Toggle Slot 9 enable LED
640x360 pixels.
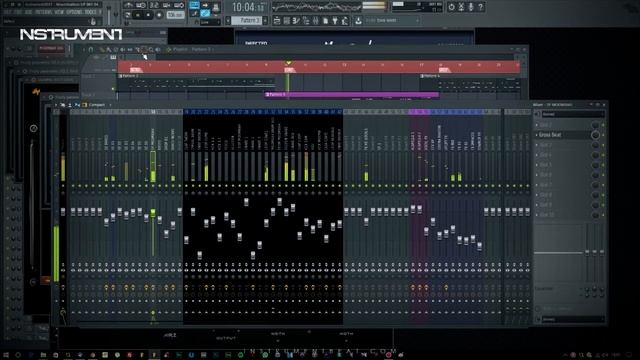603,205
